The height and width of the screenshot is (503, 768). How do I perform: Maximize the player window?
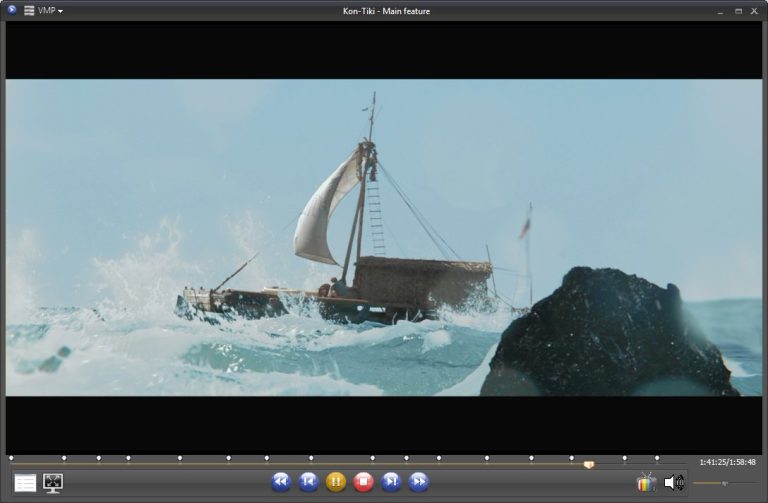click(x=738, y=10)
